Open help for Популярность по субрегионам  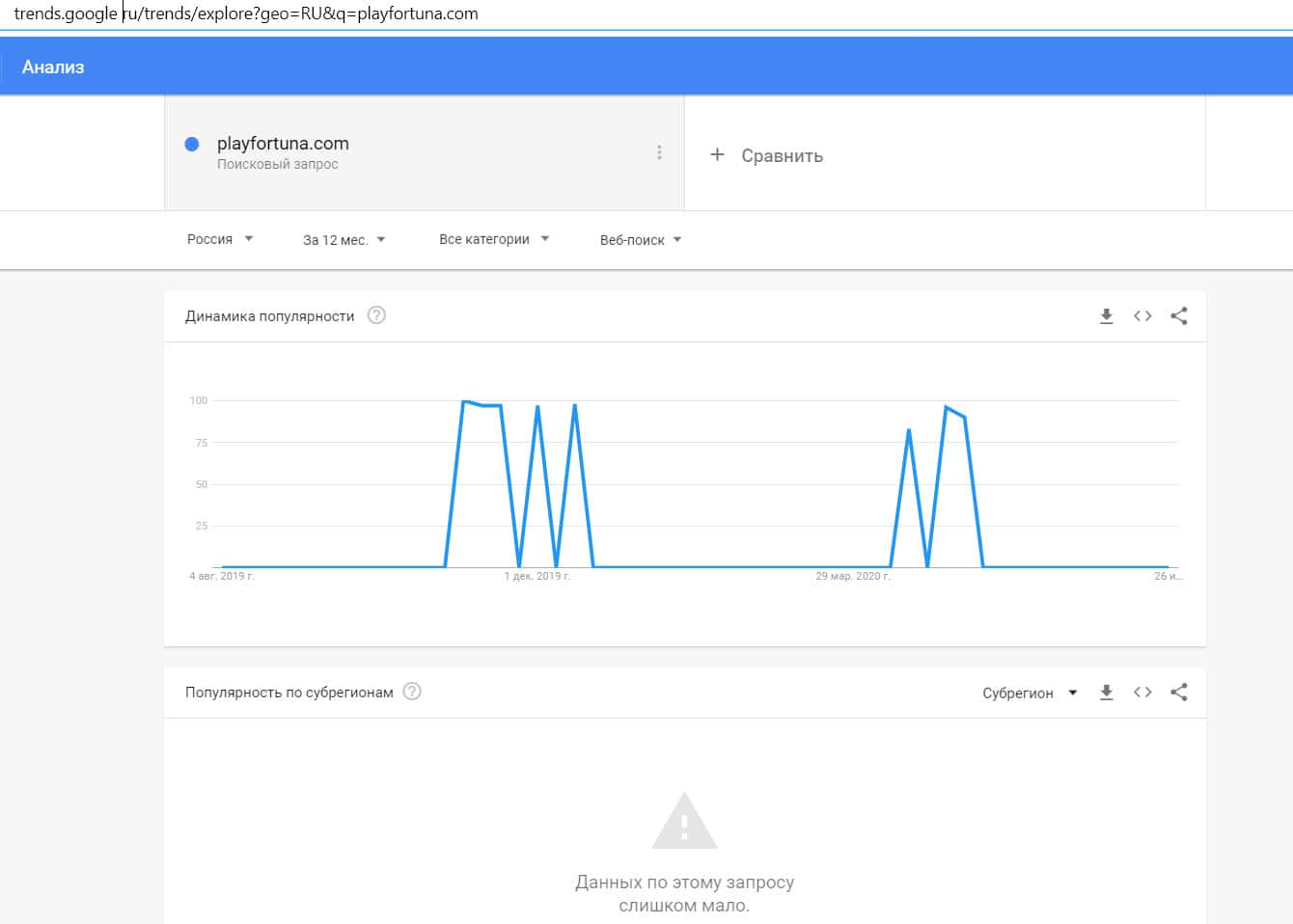(x=412, y=692)
